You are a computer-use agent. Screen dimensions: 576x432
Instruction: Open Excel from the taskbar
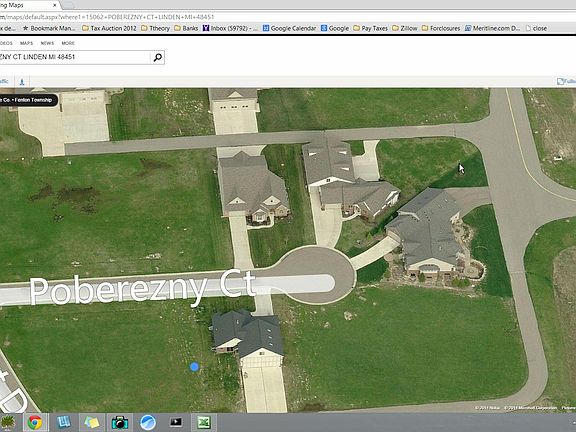coord(204,423)
